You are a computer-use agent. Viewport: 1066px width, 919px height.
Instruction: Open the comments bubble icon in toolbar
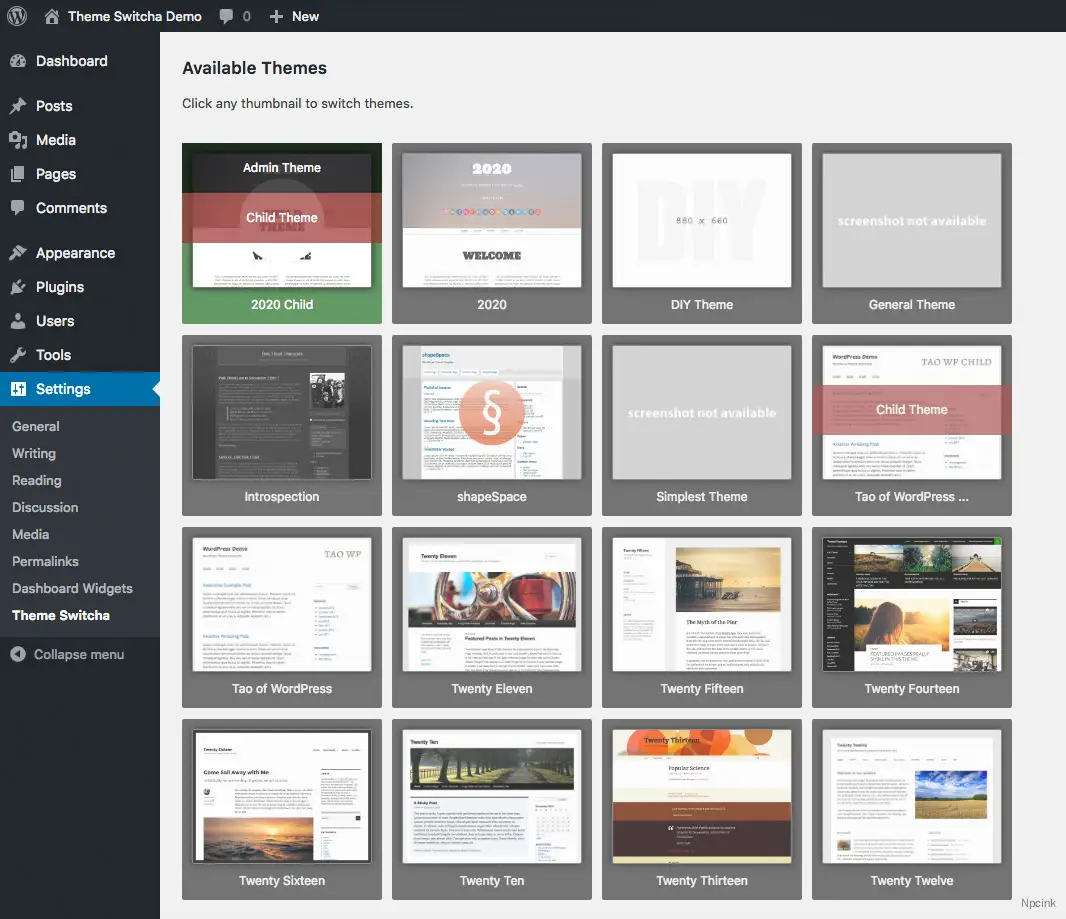click(227, 16)
